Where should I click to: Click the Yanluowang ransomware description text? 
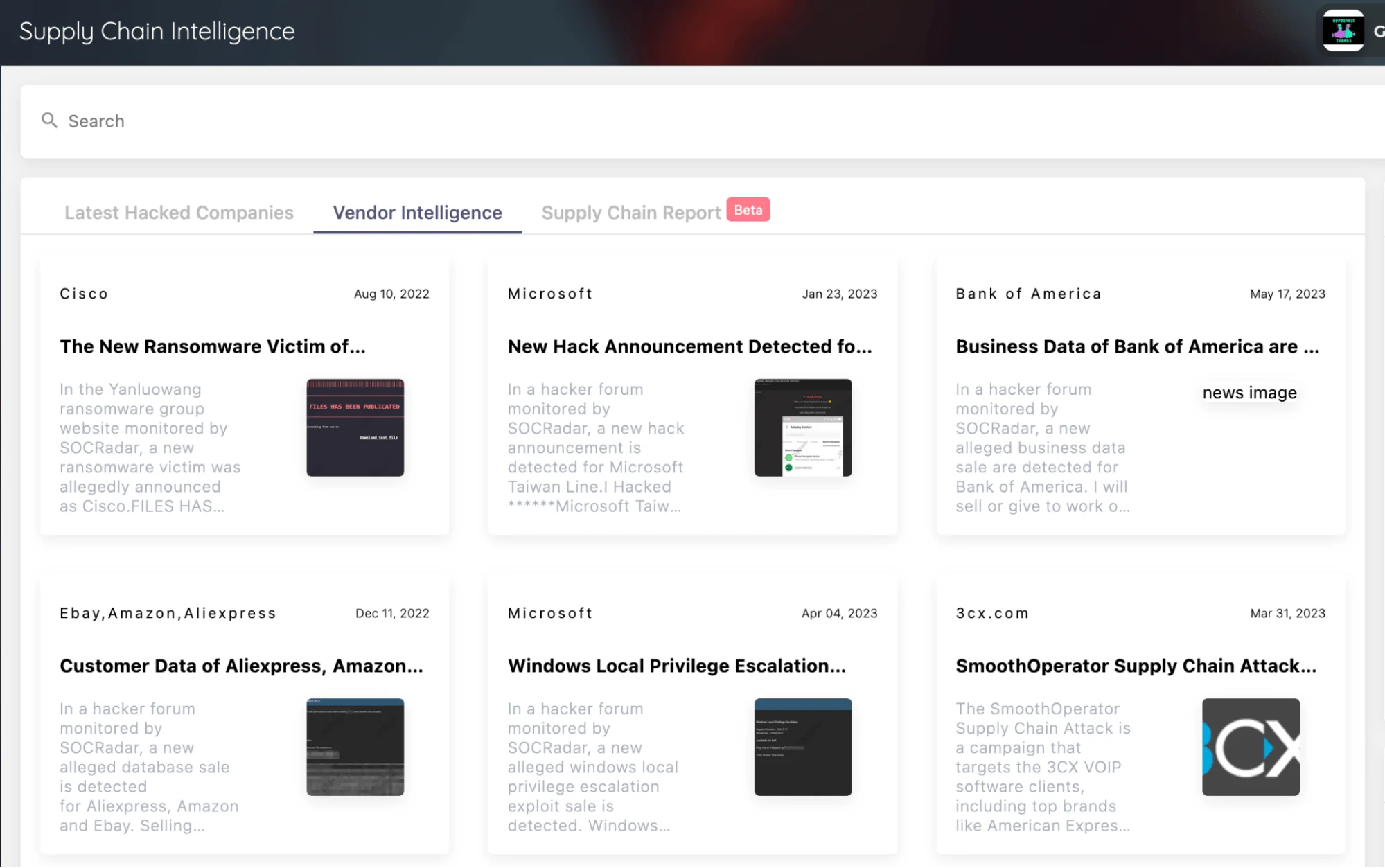(x=150, y=448)
